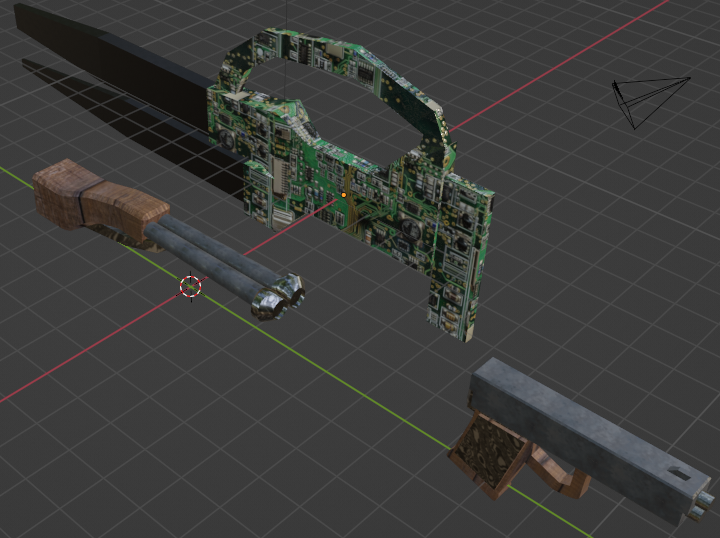The width and height of the screenshot is (720, 538).
Task: Select the long black blade
Action: pos(110,69)
